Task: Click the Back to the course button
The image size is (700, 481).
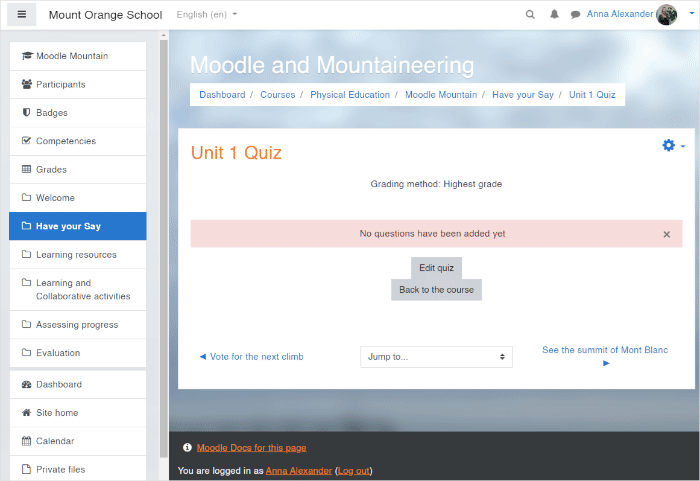Action: pos(436,290)
